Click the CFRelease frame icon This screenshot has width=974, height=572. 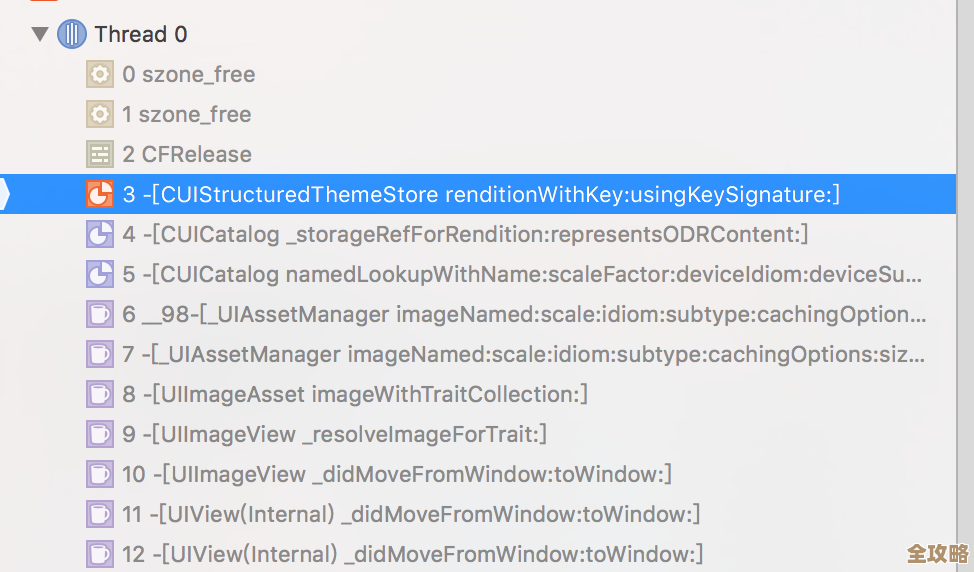pyautogui.click(x=100, y=154)
